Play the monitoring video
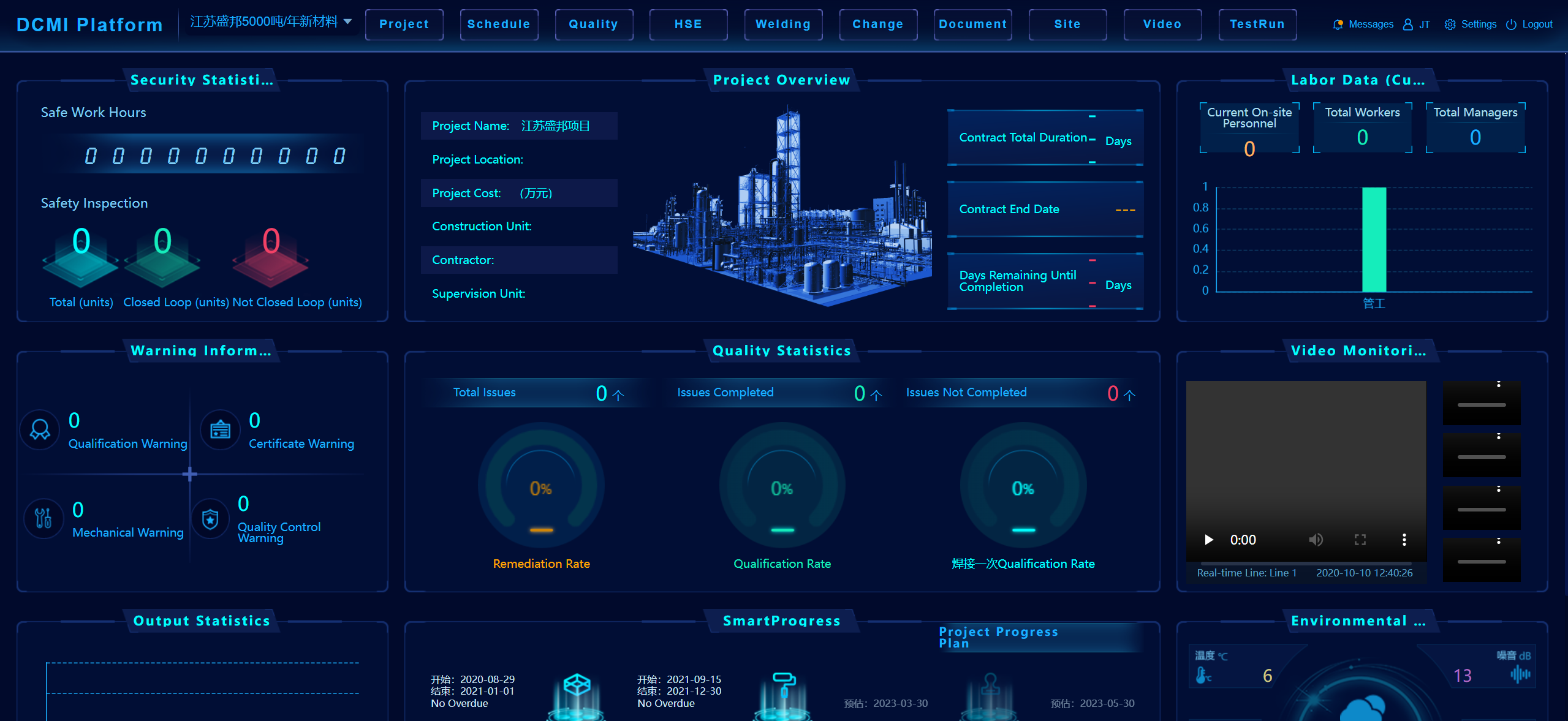 (x=1208, y=540)
